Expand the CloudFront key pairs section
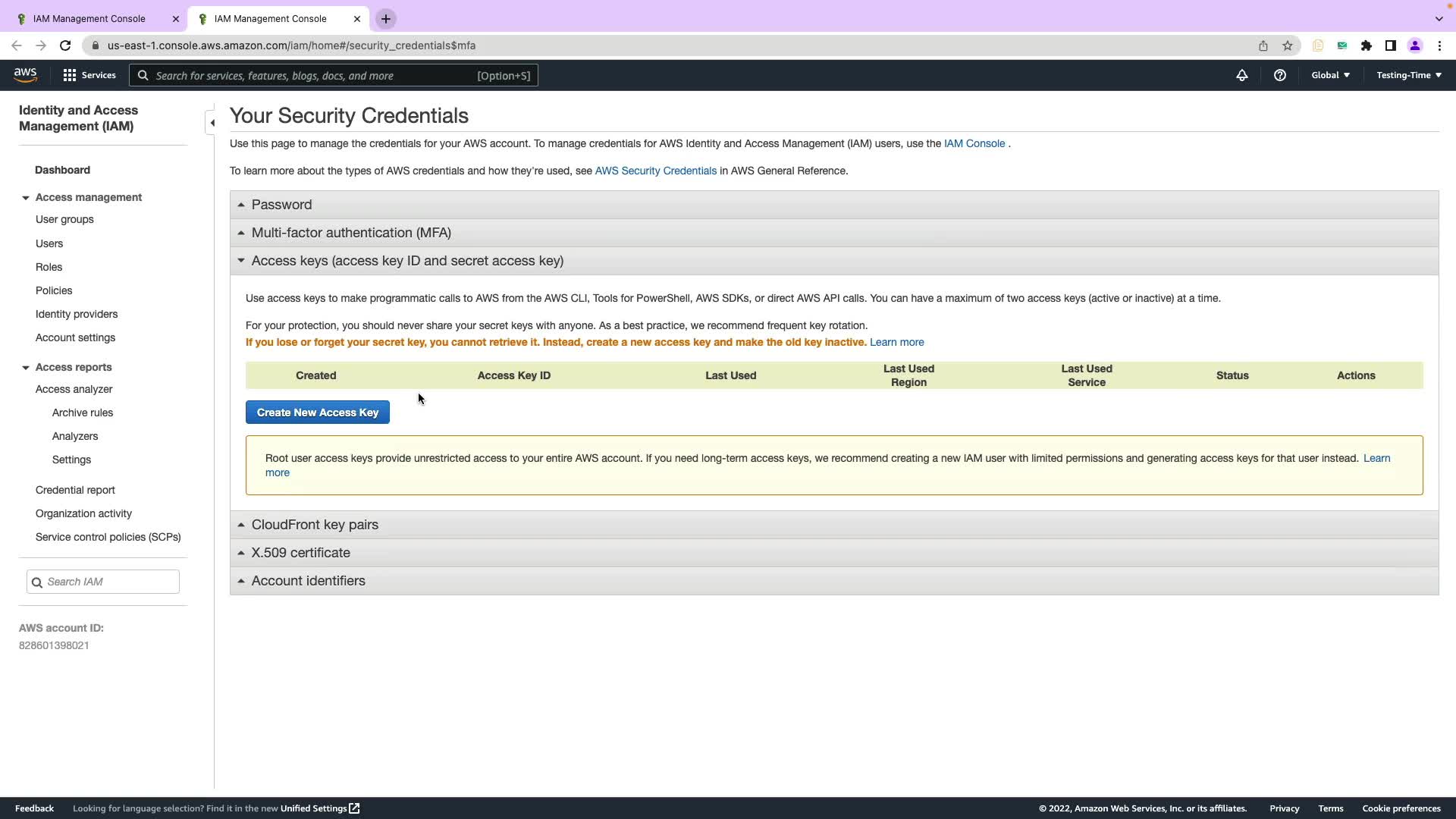Screen dimensions: 1456x819 pyautogui.click(x=314, y=525)
